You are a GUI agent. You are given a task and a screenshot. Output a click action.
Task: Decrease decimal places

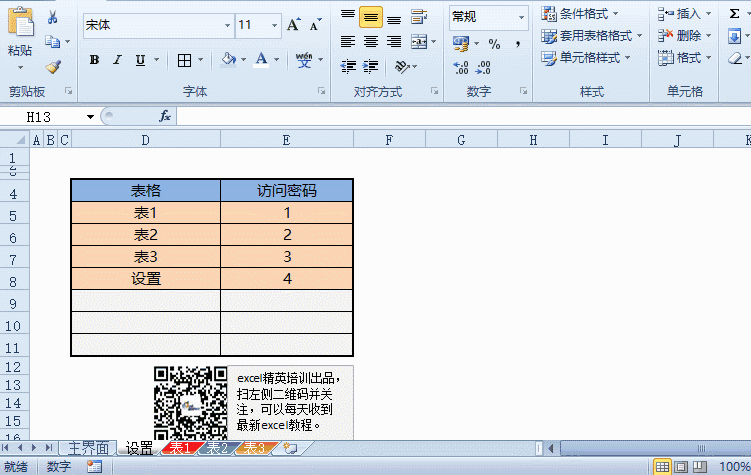[x=483, y=68]
